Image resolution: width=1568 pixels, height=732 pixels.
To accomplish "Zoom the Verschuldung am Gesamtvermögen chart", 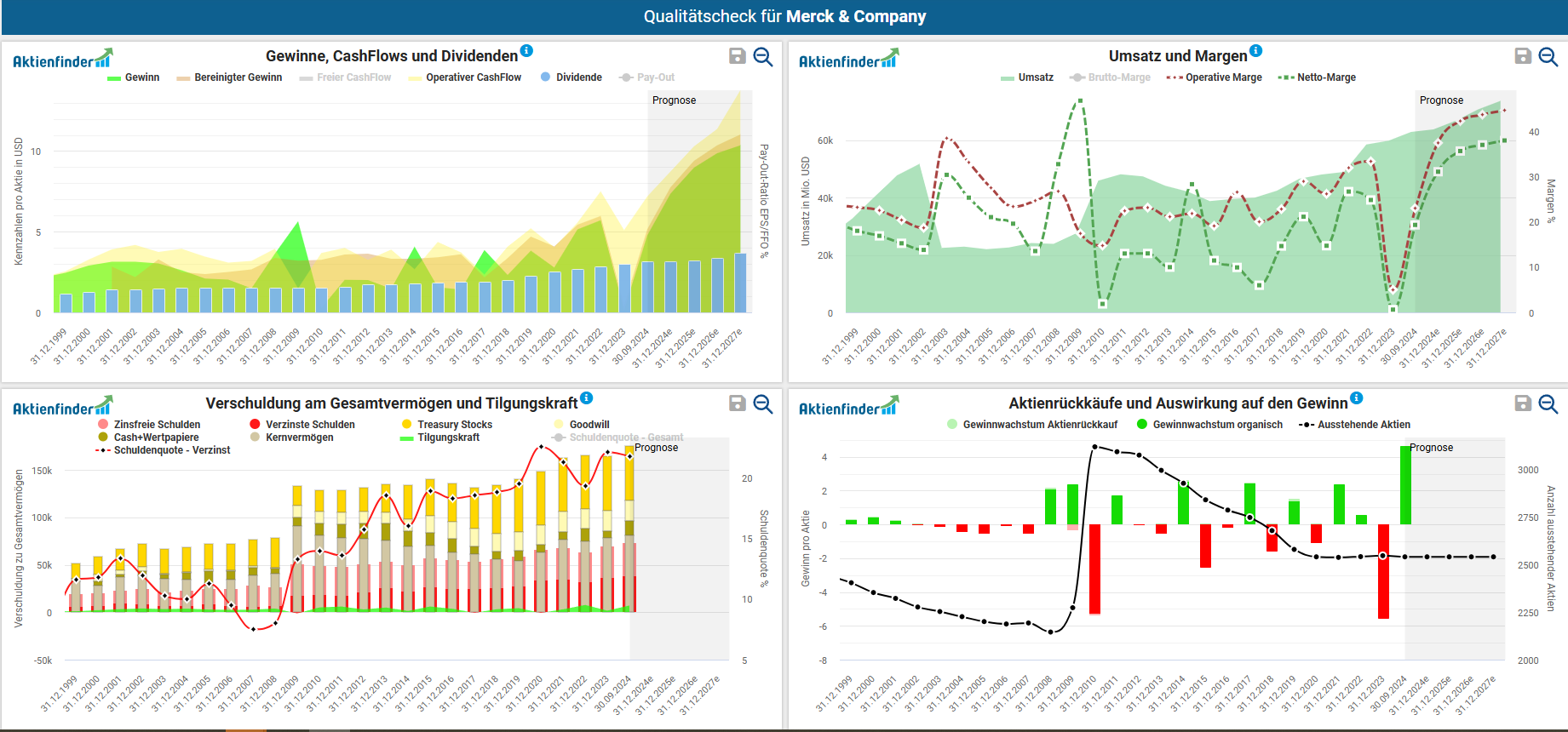I will coord(763,403).
